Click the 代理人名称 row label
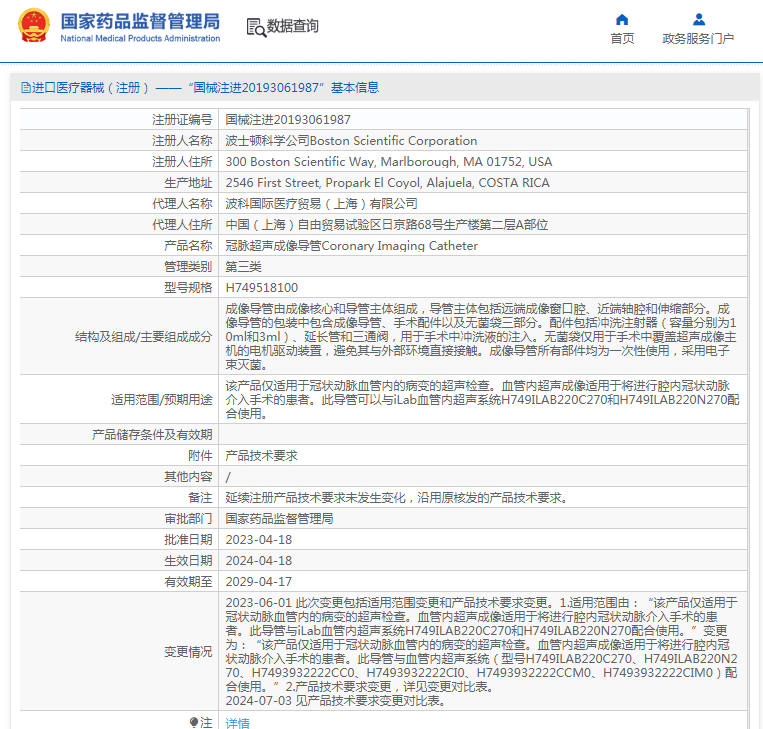Screen dimensions: 763x729 (x=182, y=203)
